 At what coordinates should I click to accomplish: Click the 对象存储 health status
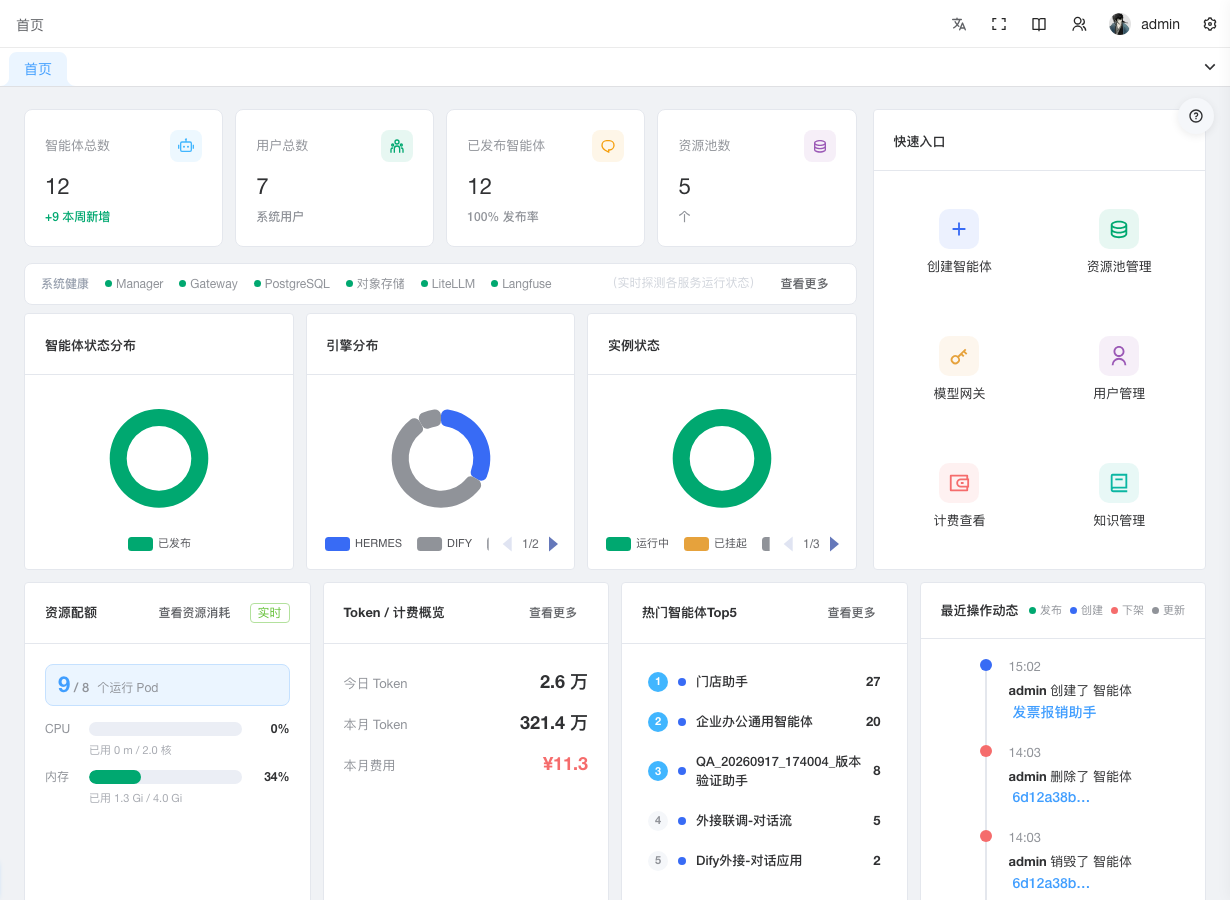coord(375,284)
